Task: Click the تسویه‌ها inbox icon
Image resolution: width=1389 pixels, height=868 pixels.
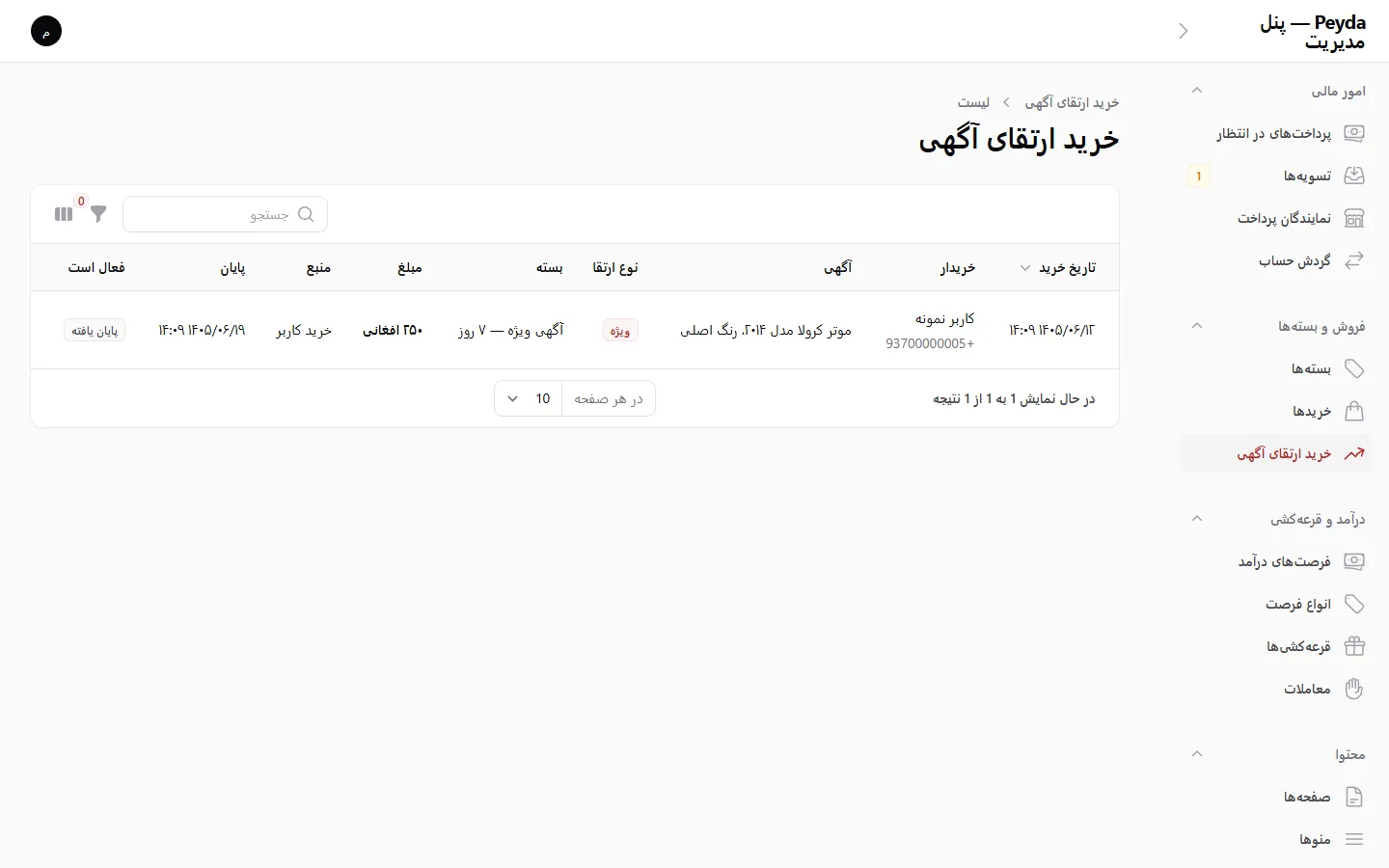Action: [1354, 176]
